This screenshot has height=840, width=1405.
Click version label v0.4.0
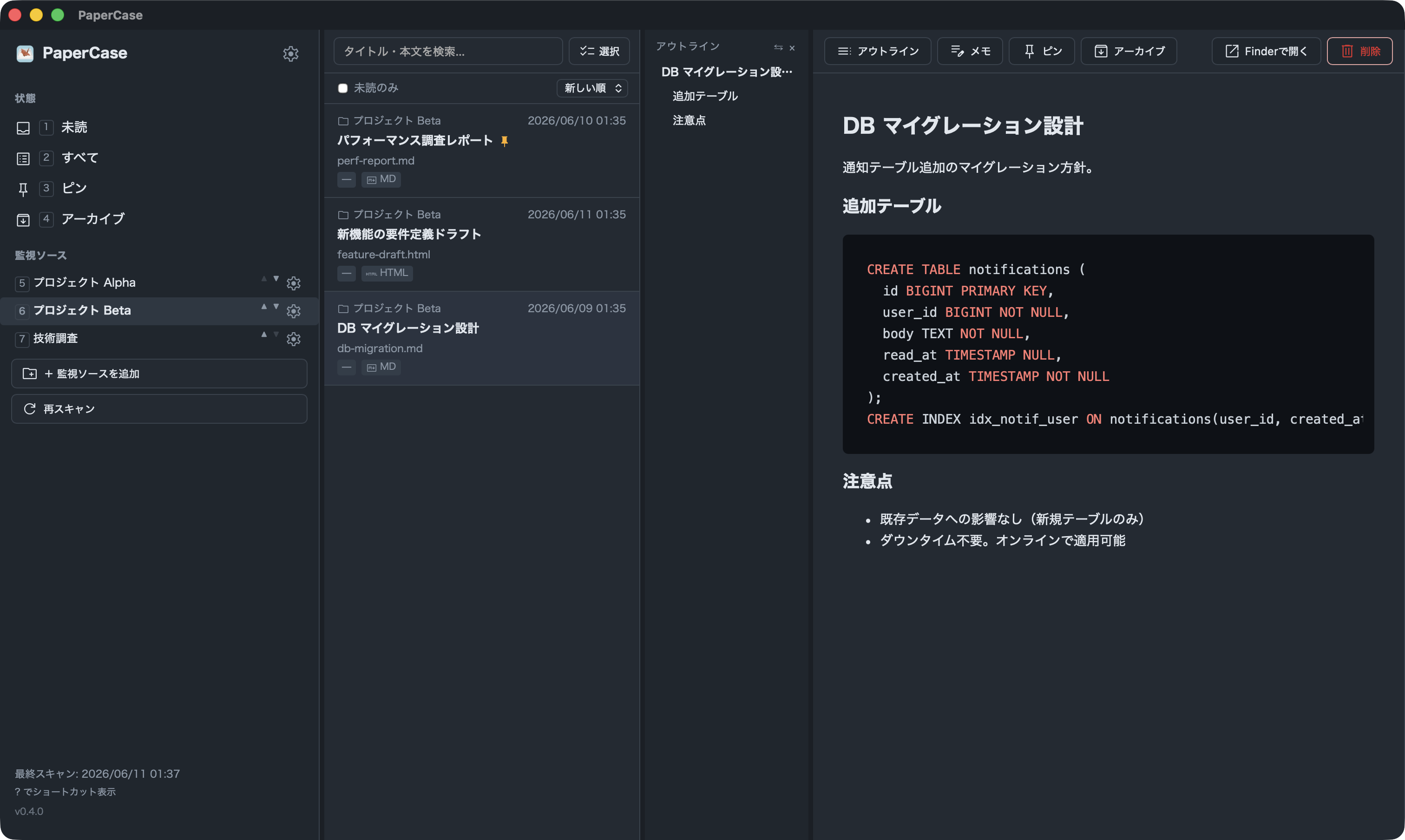pos(29,811)
